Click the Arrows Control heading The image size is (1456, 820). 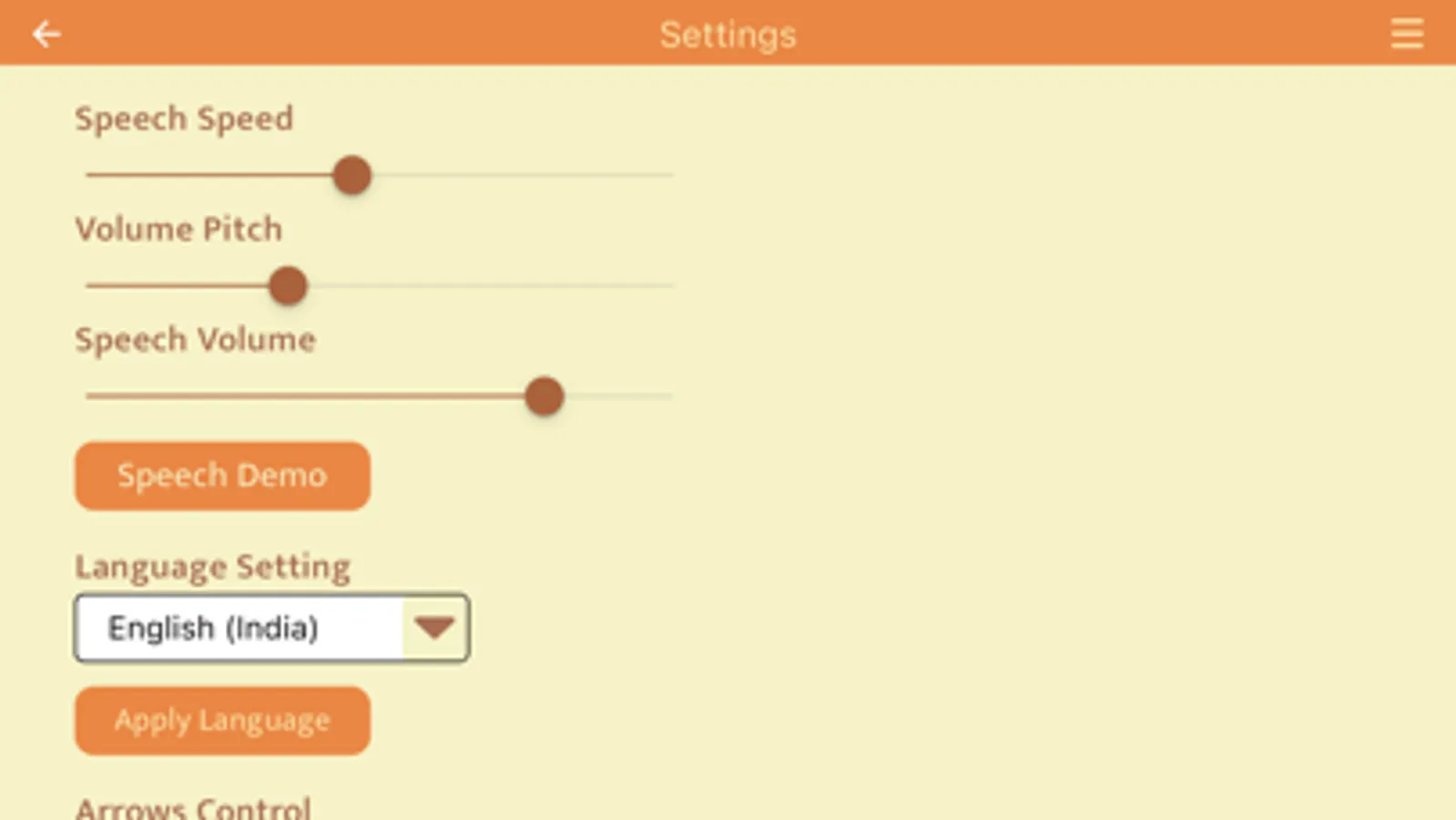[x=193, y=808]
